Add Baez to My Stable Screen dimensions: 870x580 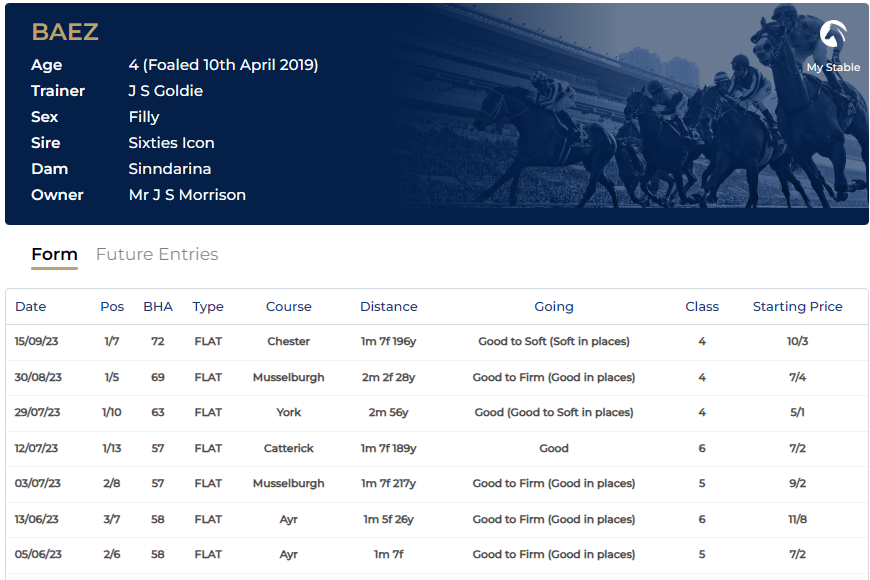(x=833, y=45)
